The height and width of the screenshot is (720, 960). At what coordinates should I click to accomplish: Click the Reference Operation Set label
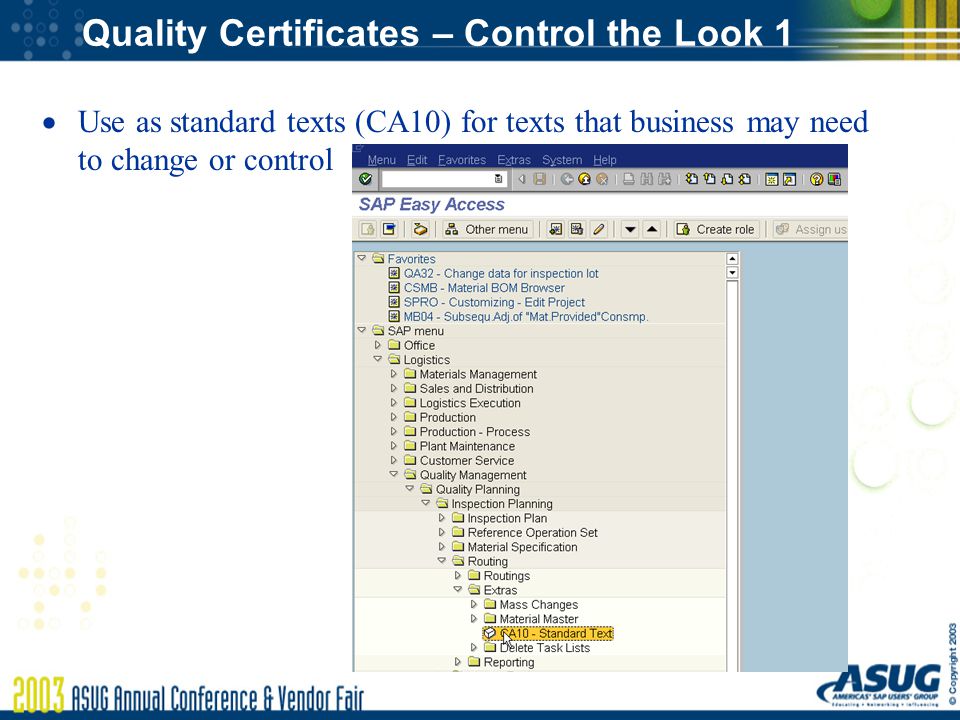pyautogui.click(x=532, y=533)
